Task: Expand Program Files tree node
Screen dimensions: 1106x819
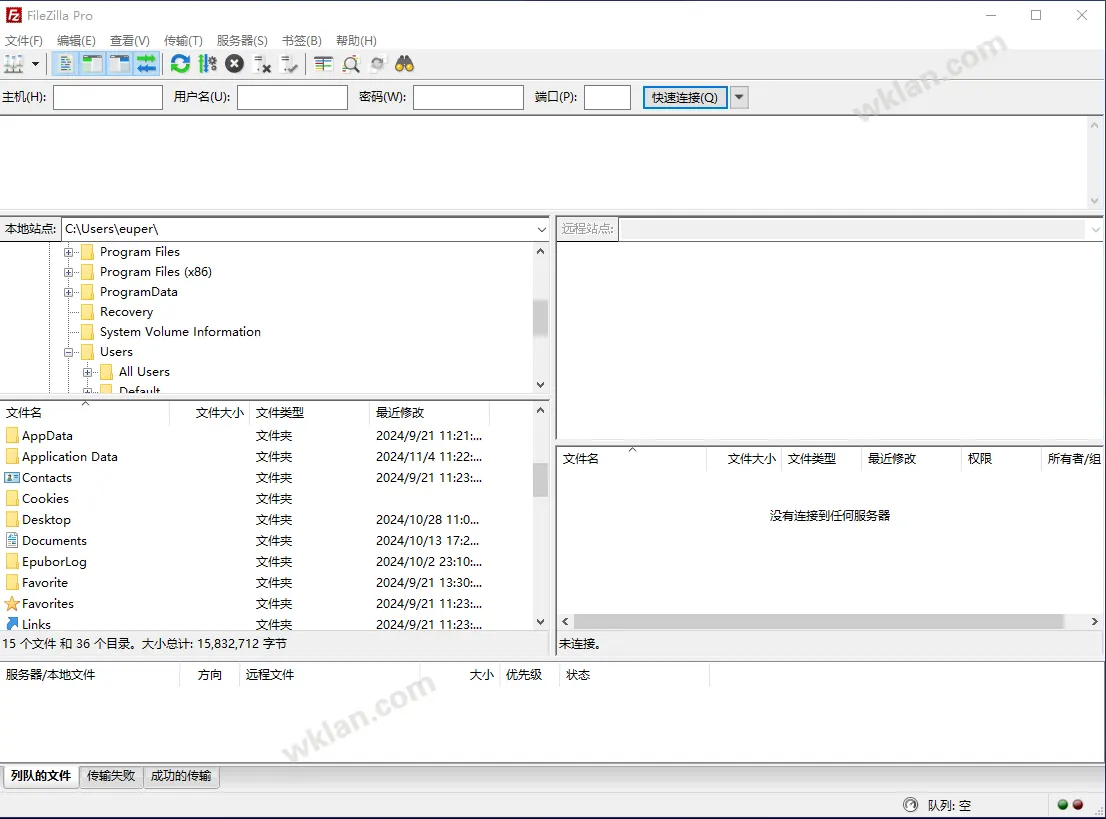Action: coord(68,252)
